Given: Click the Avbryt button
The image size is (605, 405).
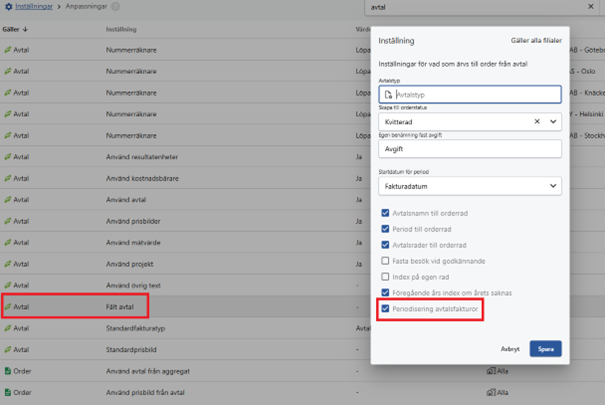Looking at the screenshot, I should pyautogui.click(x=510, y=349).
